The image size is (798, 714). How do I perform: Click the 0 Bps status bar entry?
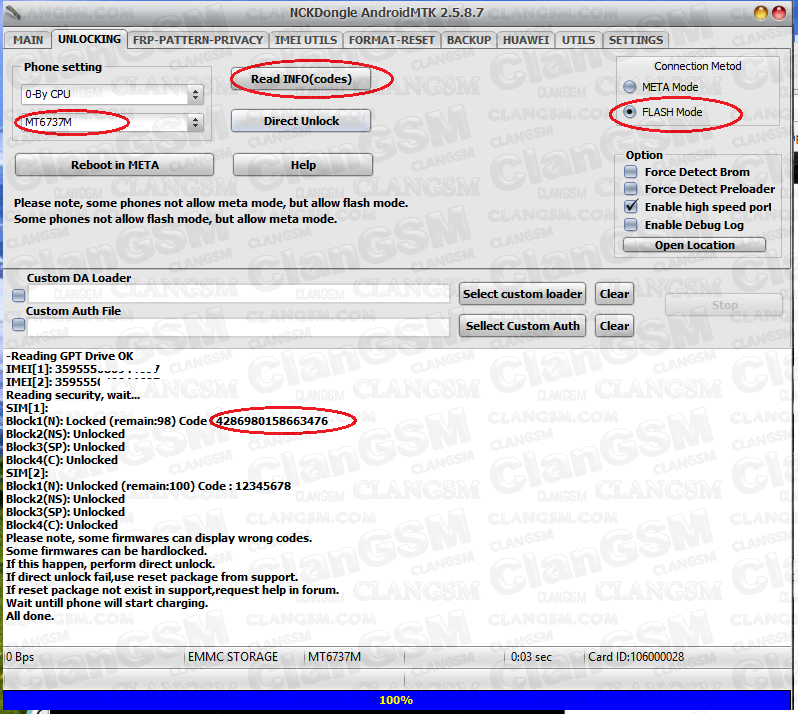[20, 657]
